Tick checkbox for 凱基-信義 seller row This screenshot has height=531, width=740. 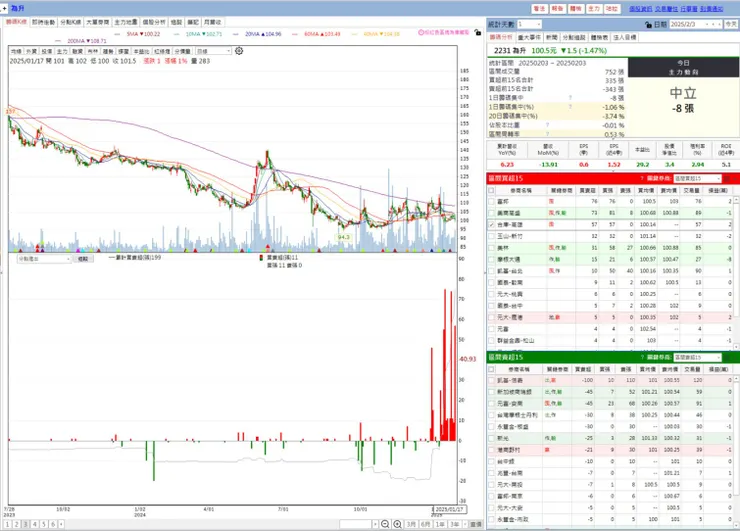click(491, 380)
